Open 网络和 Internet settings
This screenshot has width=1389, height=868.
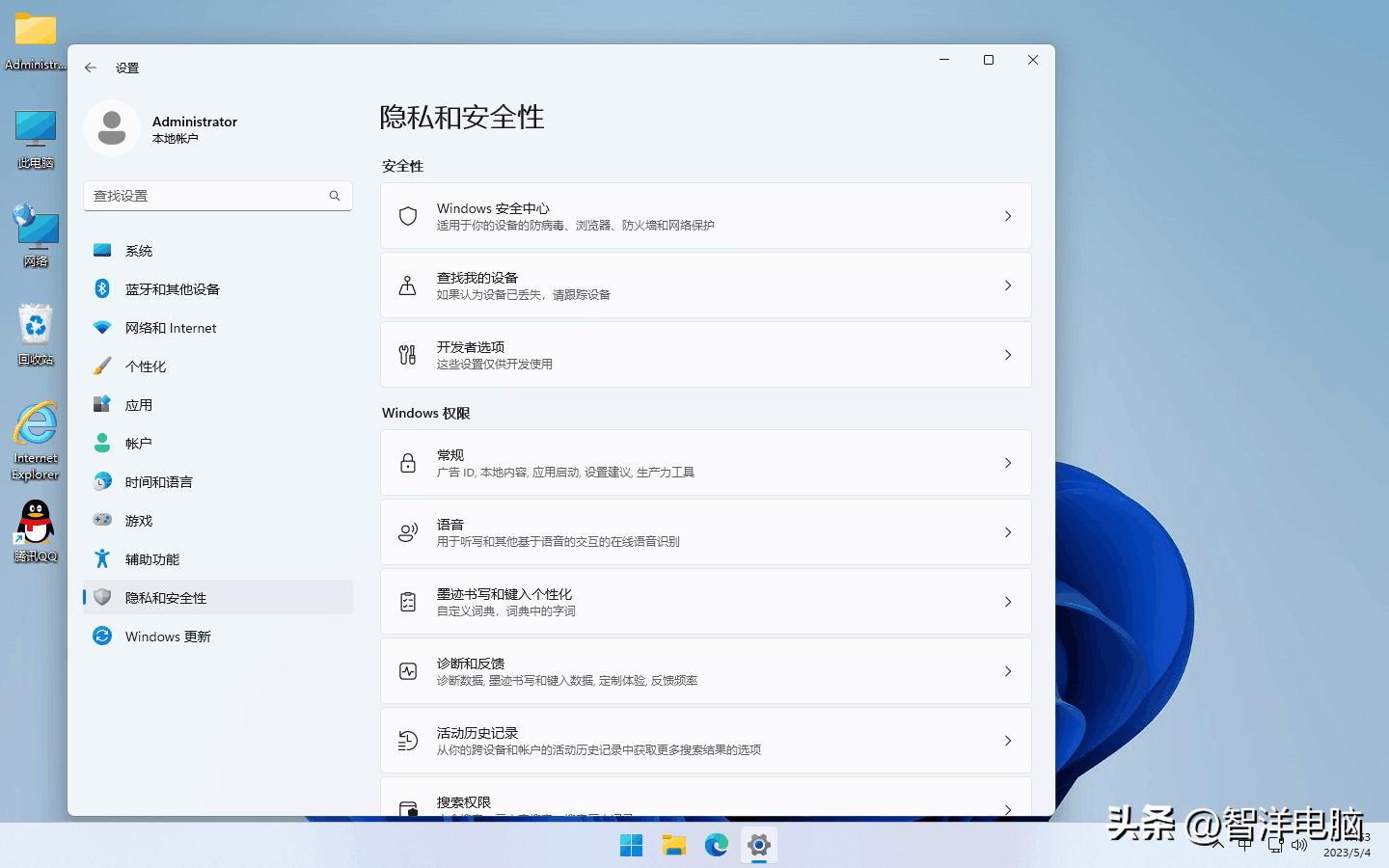pos(171,327)
